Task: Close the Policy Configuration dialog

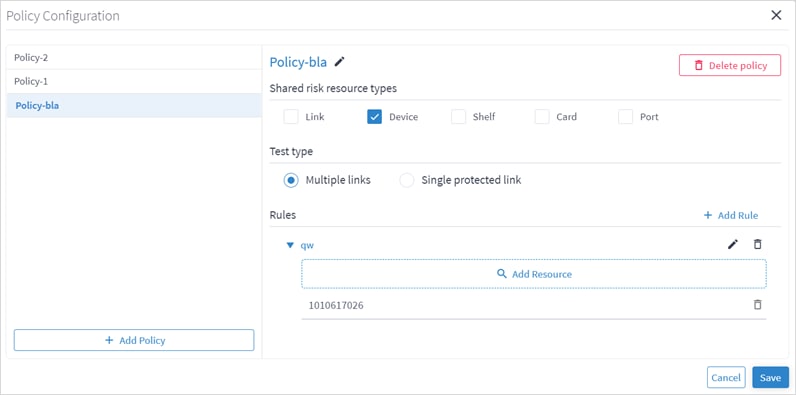Action: 776,15
